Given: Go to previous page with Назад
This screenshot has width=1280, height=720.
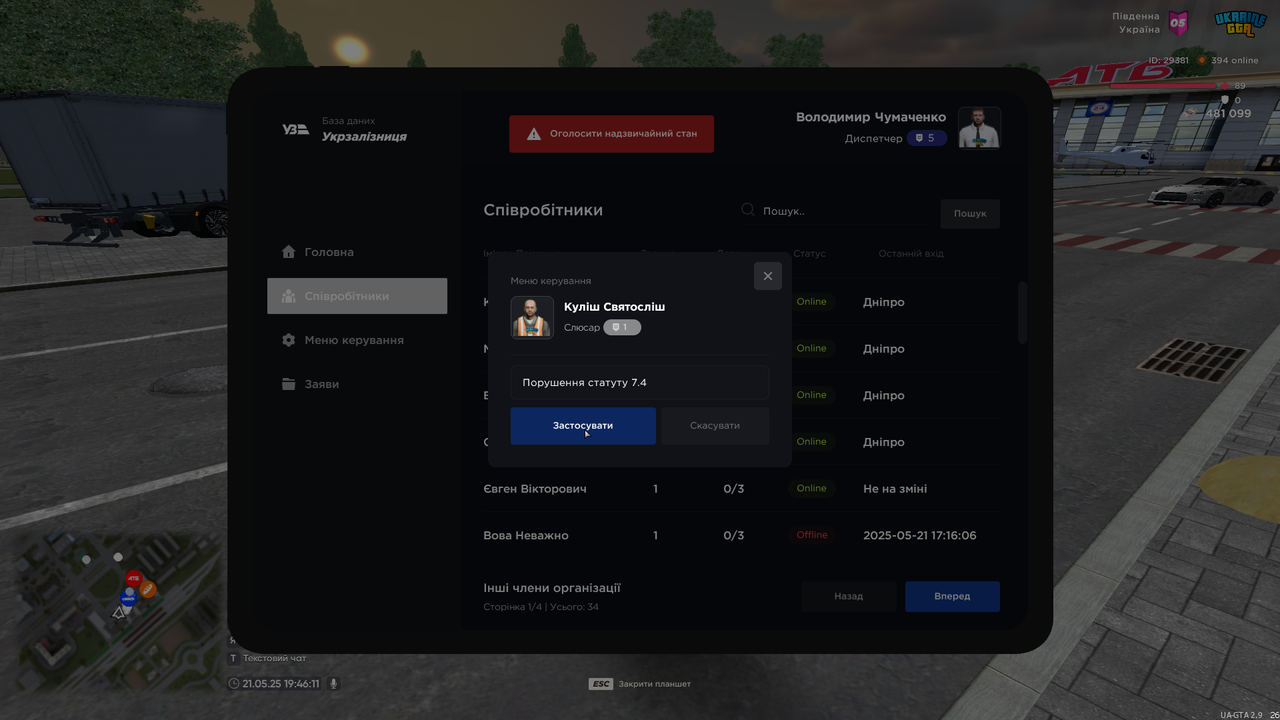Looking at the screenshot, I should click(849, 596).
